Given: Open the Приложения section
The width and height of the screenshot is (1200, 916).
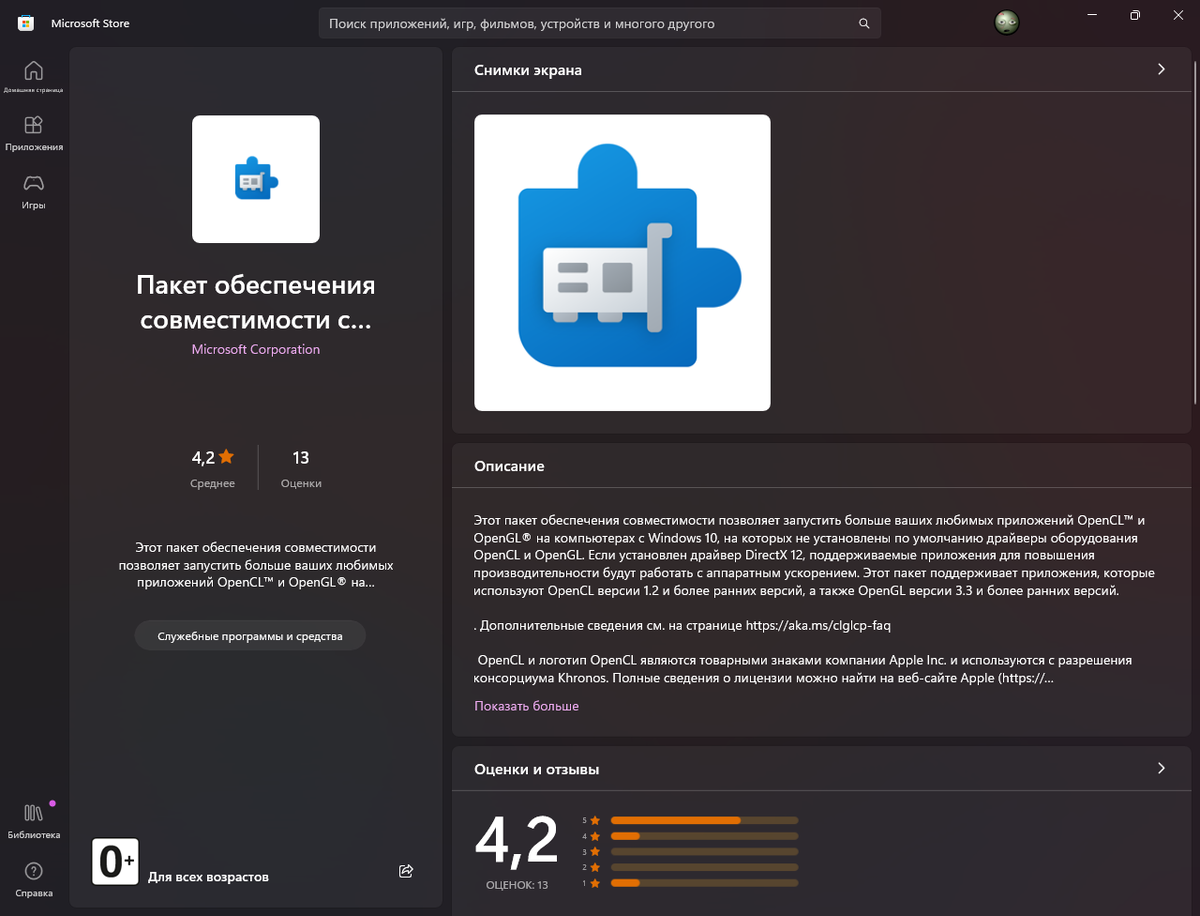Looking at the screenshot, I should [x=33, y=133].
